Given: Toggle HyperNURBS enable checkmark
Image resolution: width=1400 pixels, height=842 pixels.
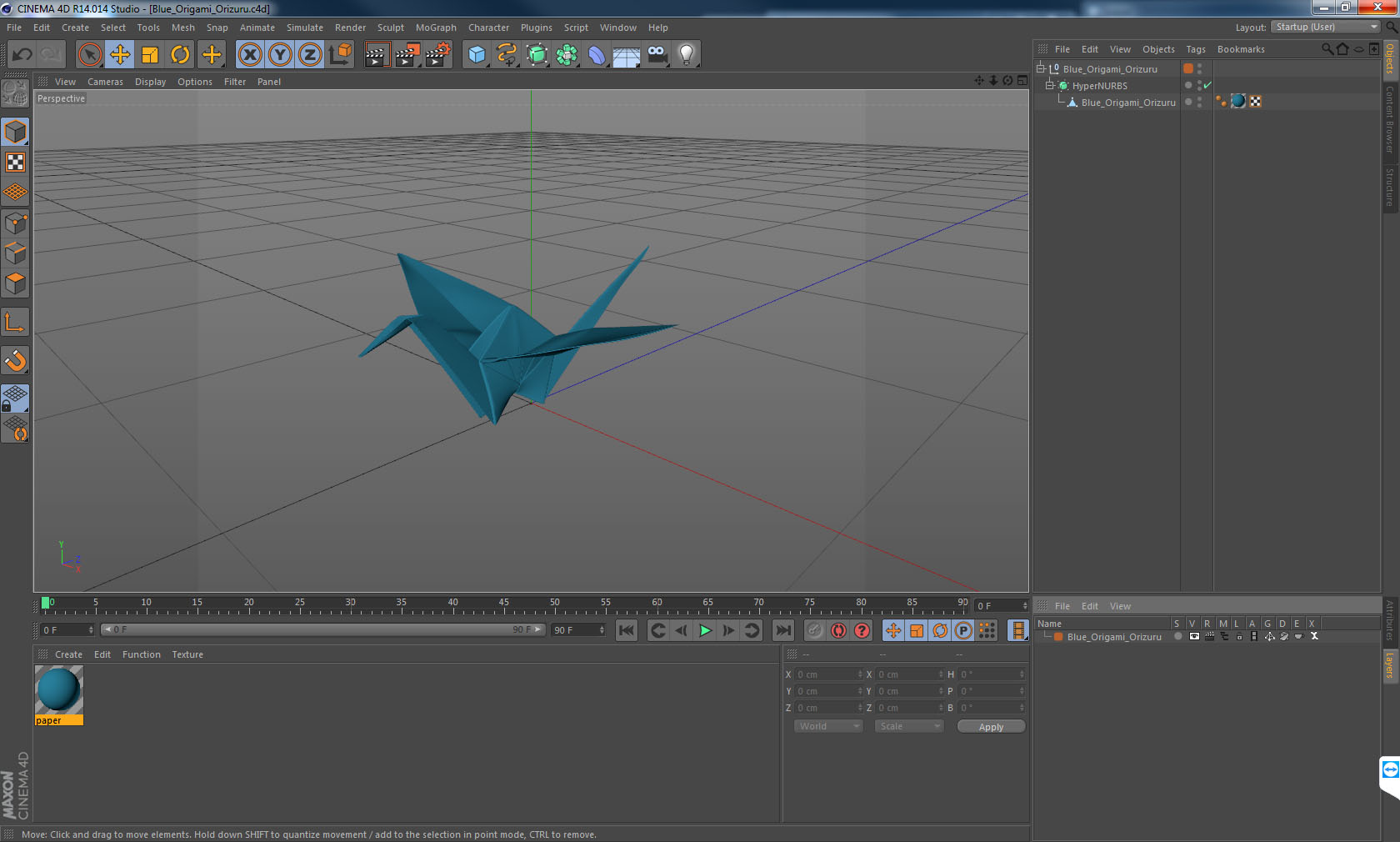Looking at the screenshot, I should pos(1207,85).
